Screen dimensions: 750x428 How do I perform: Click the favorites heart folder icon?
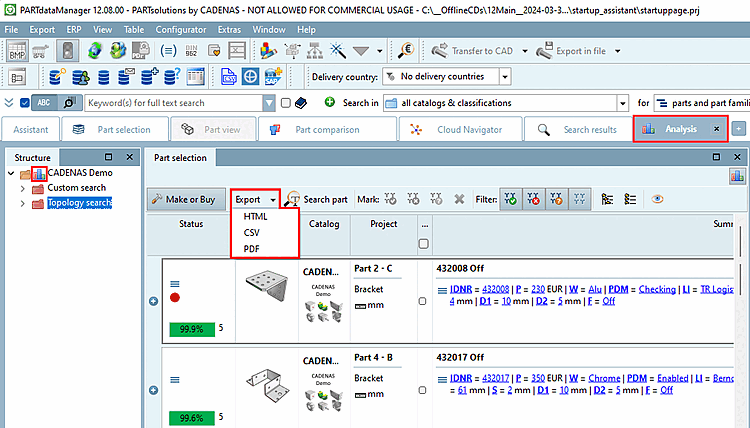click(x=214, y=51)
